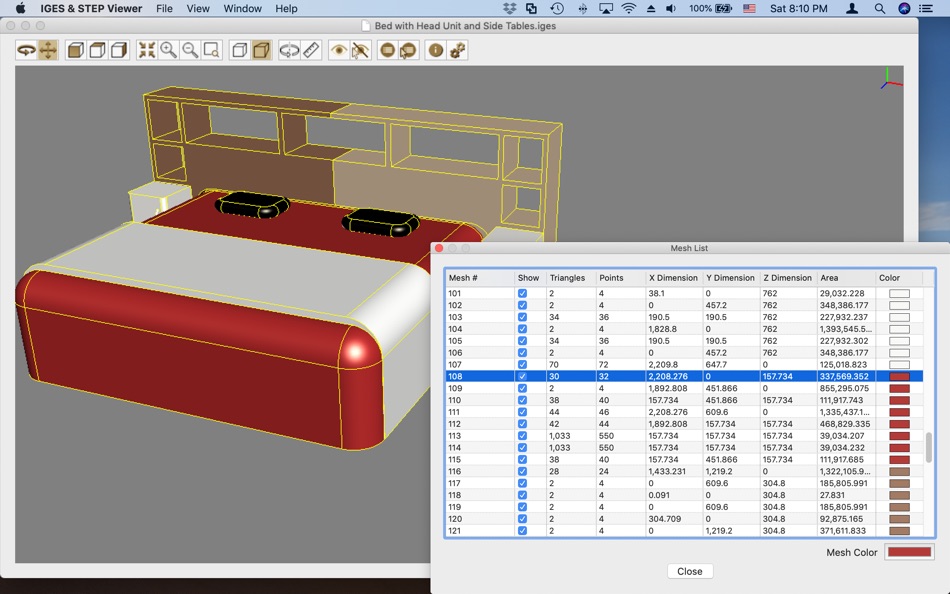
Task: Click the Zoom out magnifier
Action: click(x=190, y=50)
